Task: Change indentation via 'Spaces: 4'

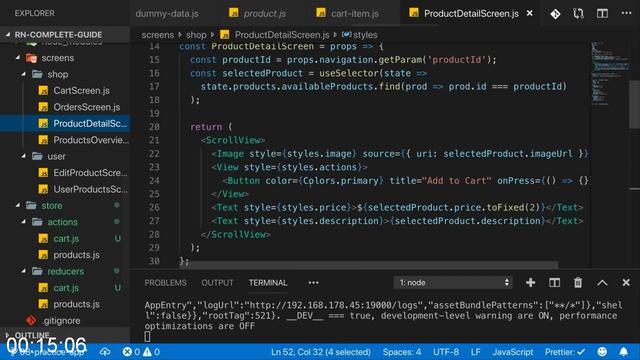Action: click(x=402, y=352)
